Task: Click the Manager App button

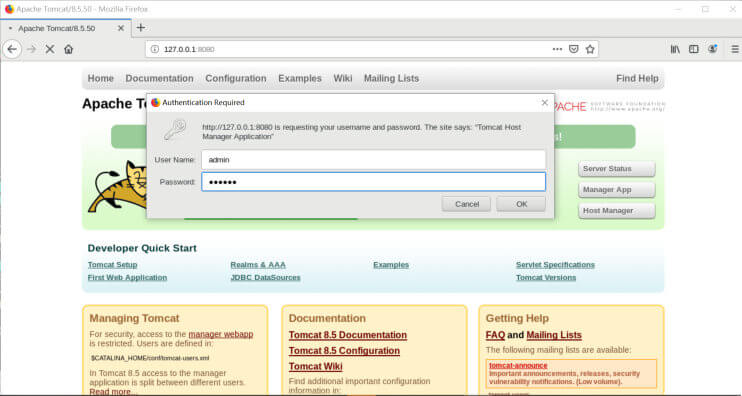Action: (x=617, y=190)
